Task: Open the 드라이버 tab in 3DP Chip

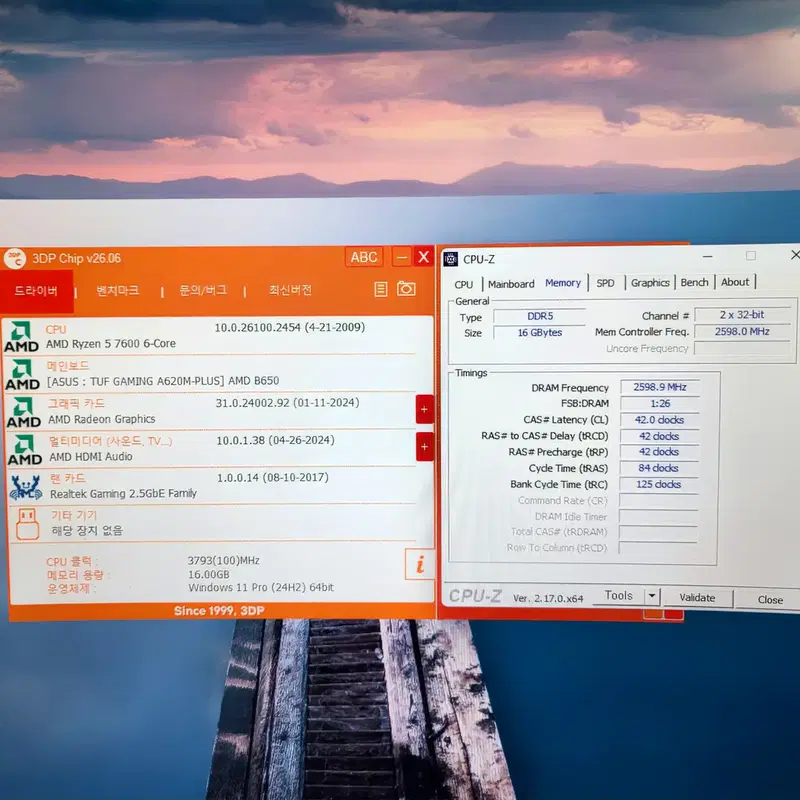Action: click(36, 291)
